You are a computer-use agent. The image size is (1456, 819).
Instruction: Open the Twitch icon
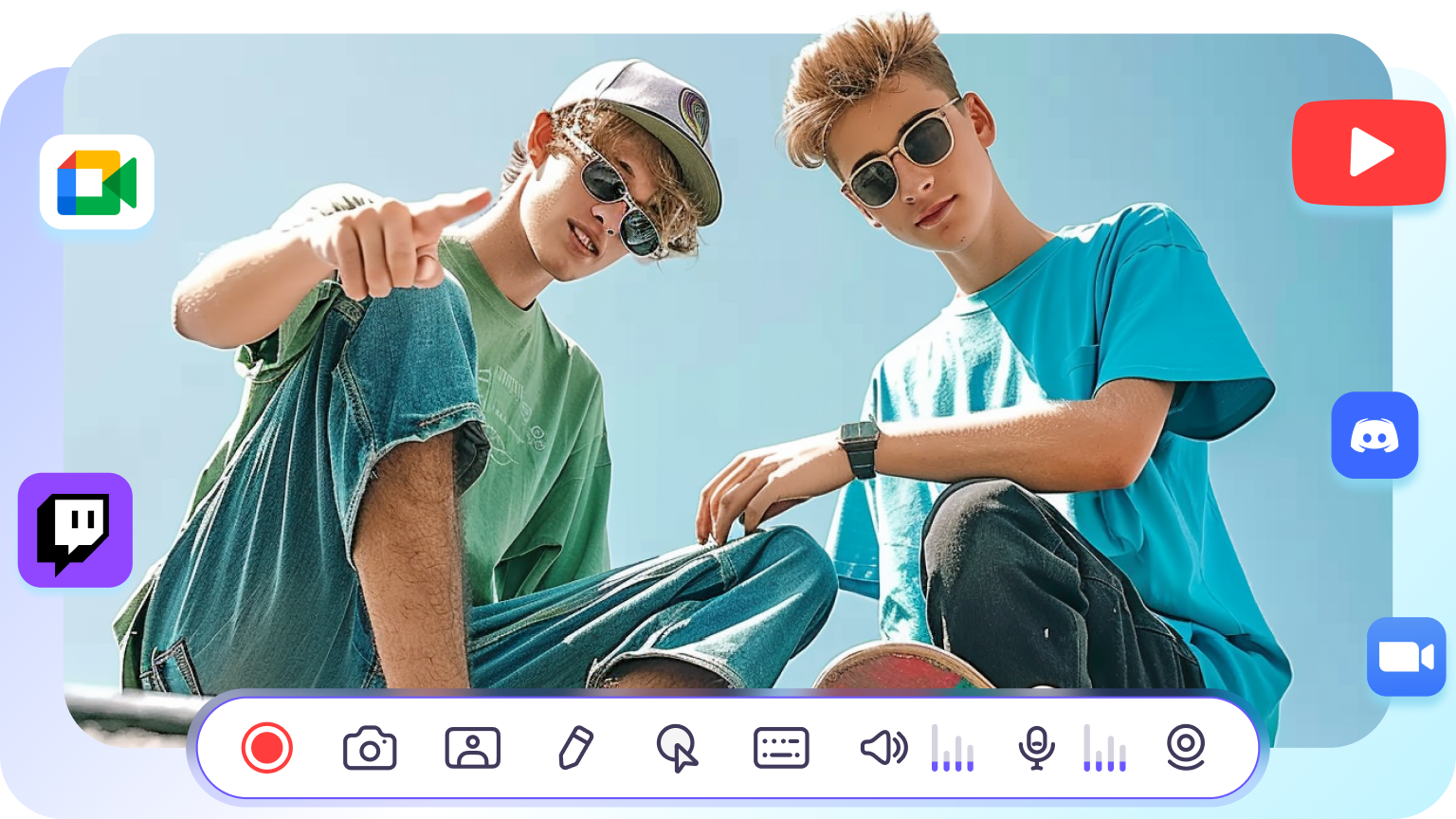tap(75, 530)
